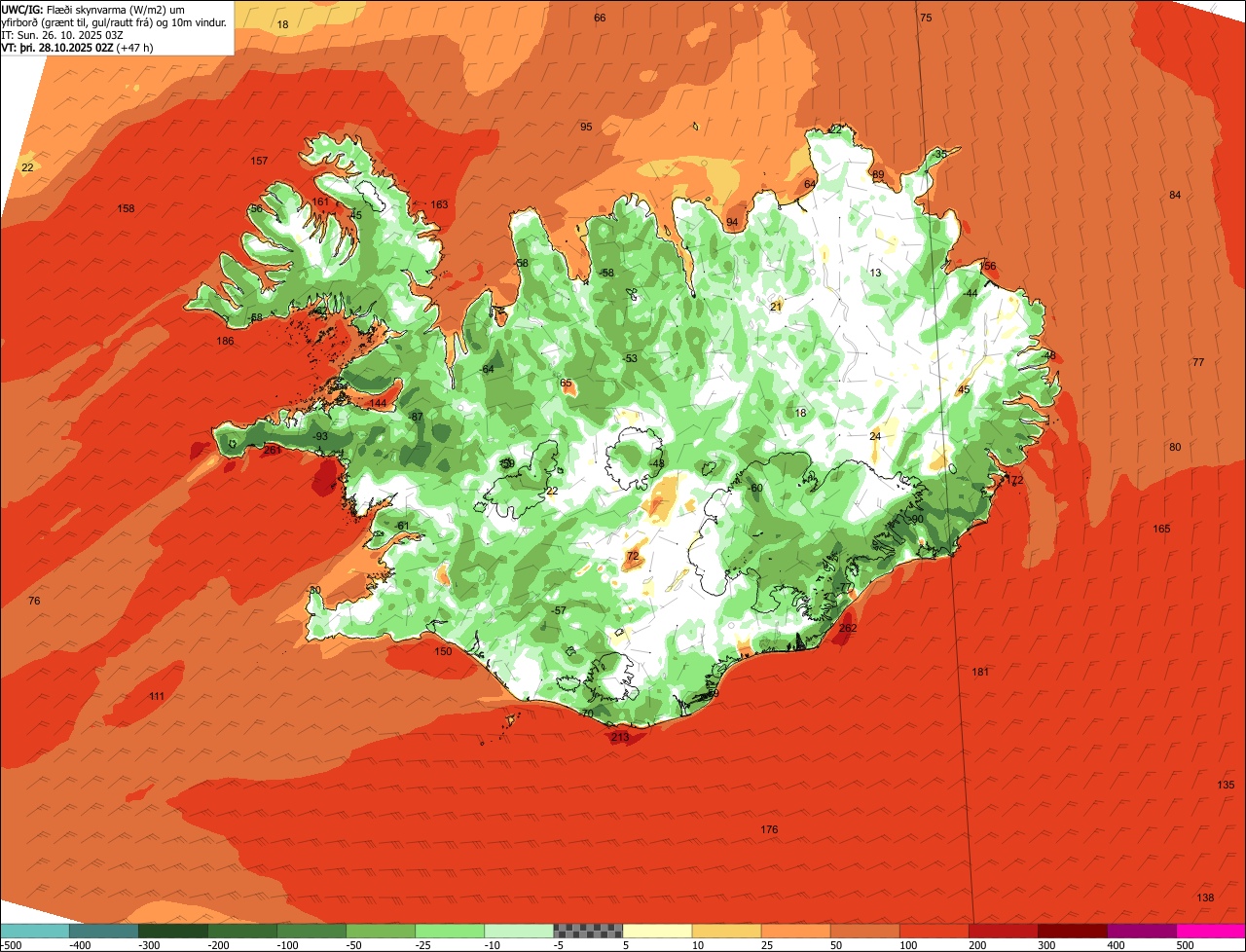Click the value 213 at the southern tip
Image resolution: width=1246 pixels, height=952 pixels.
coord(620,737)
